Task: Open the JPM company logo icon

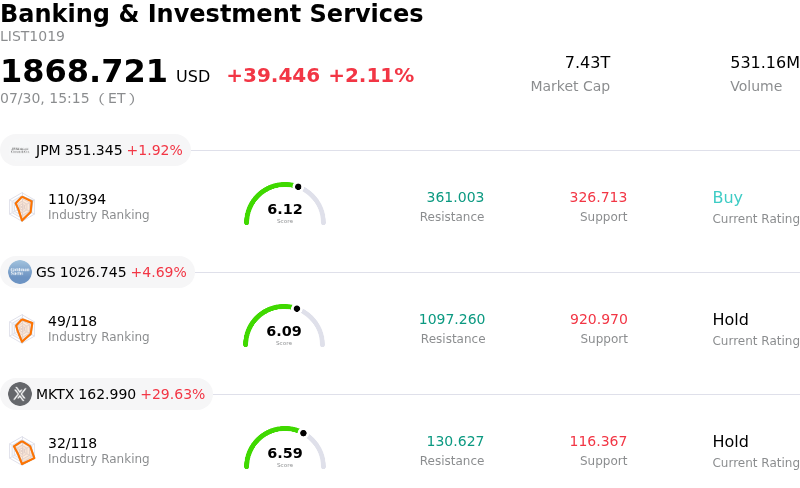Action: [x=20, y=151]
